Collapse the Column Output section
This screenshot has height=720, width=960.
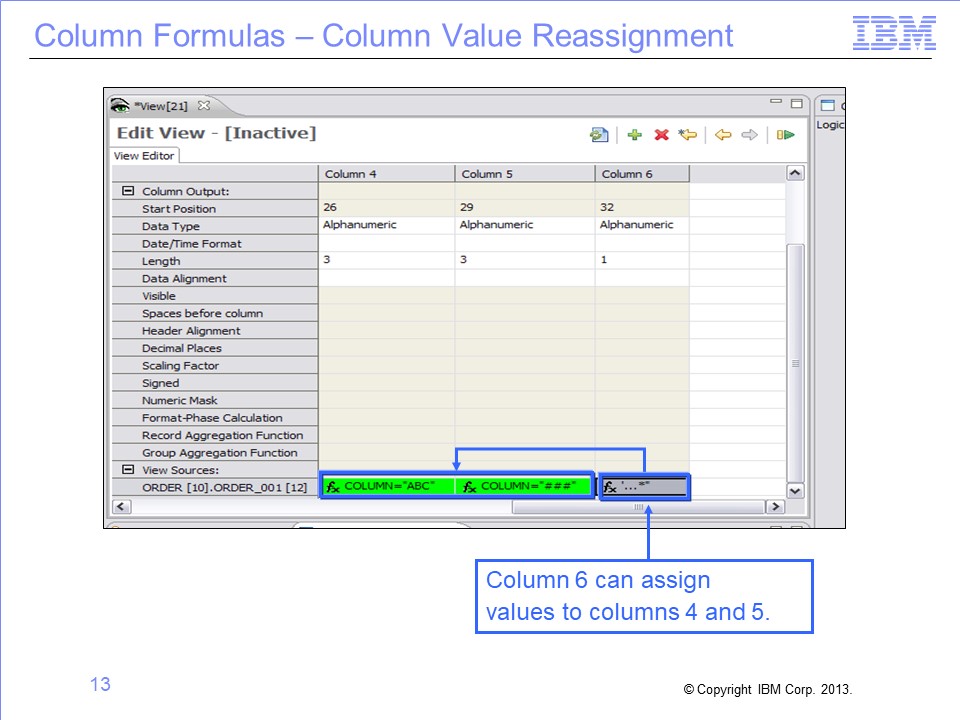pyautogui.click(x=128, y=191)
